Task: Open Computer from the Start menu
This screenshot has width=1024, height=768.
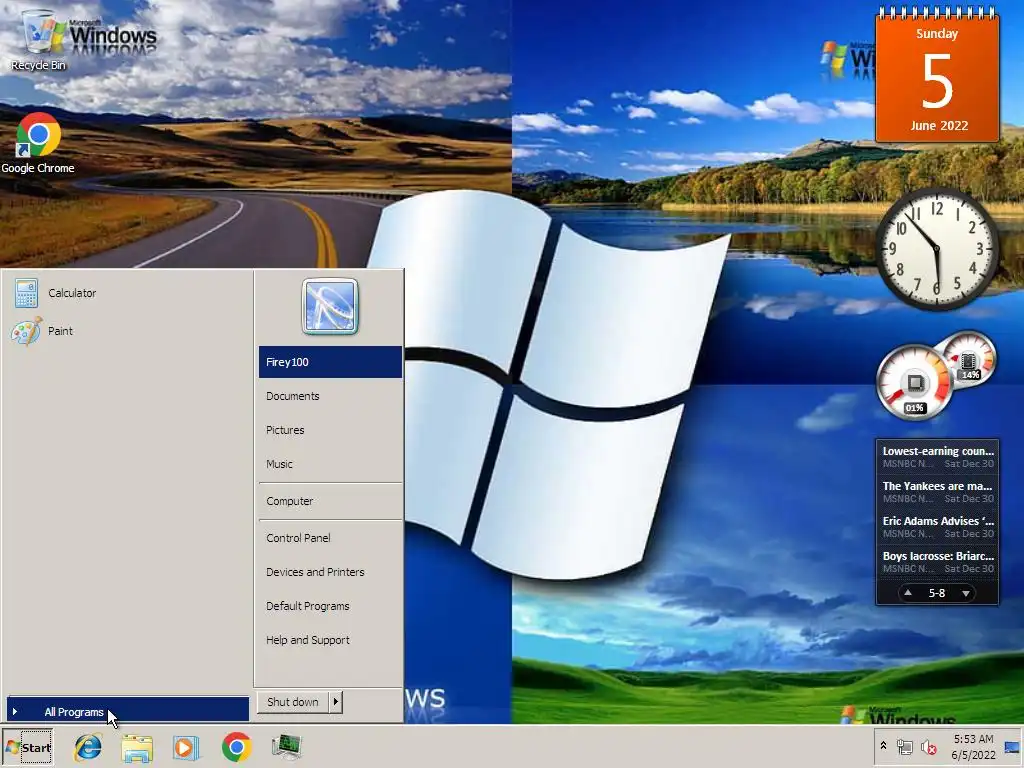Action: 330,501
